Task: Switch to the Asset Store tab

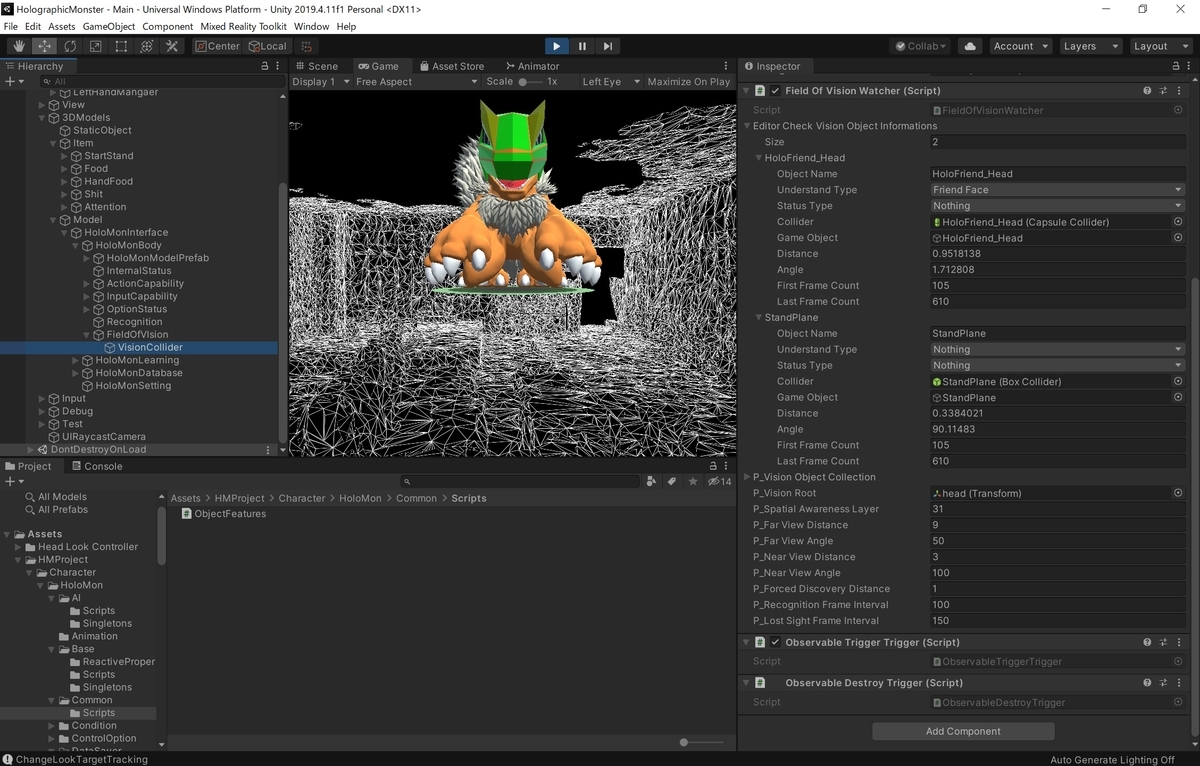Action: coord(450,66)
